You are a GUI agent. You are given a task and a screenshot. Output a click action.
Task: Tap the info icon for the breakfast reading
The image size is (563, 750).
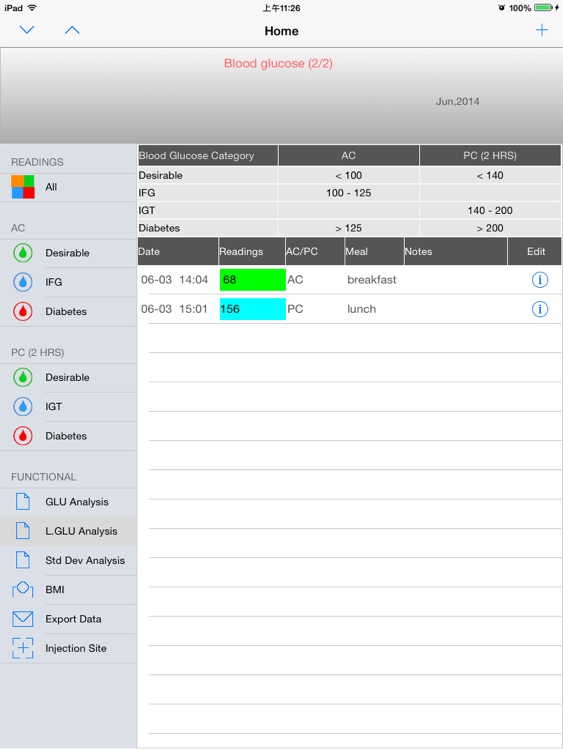tap(540, 280)
